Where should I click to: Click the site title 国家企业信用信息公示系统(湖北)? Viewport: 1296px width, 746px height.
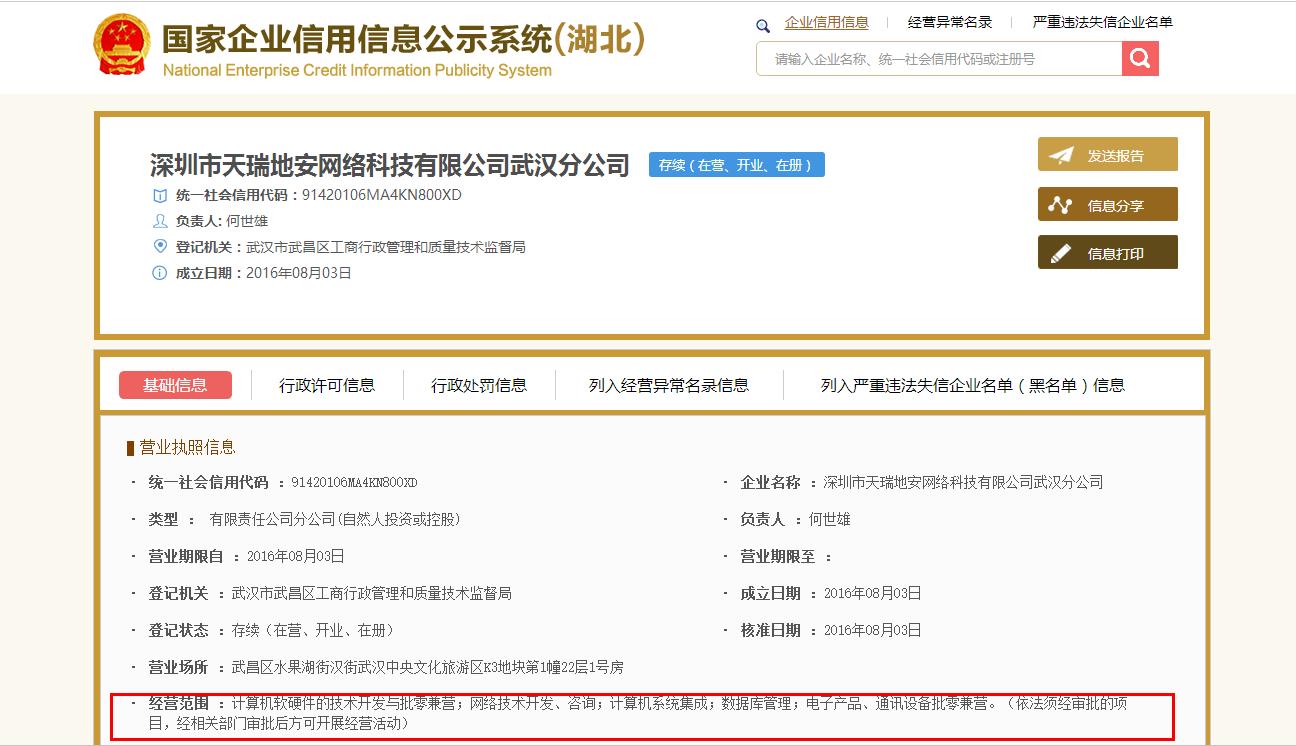pyautogui.click(x=403, y=39)
